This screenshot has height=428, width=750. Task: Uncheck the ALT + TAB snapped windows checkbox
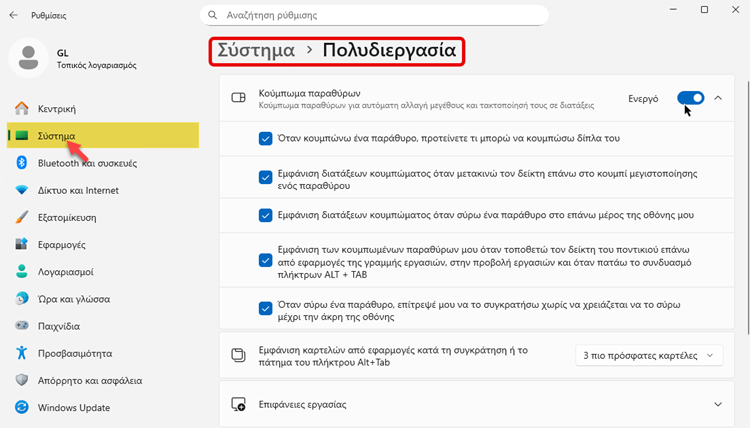[265, 260]
